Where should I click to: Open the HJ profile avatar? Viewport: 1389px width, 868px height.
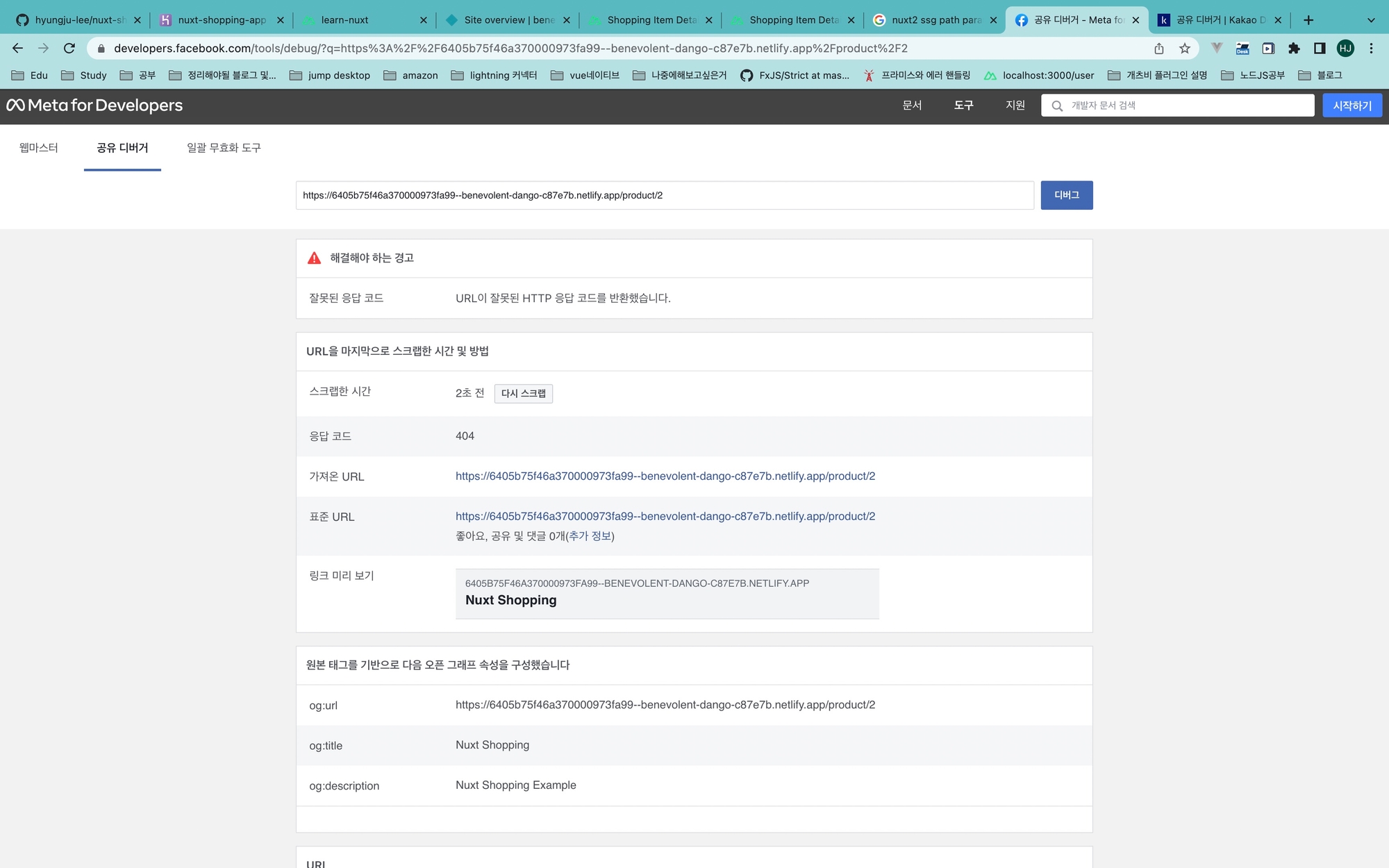click(x=1345, y=48)
